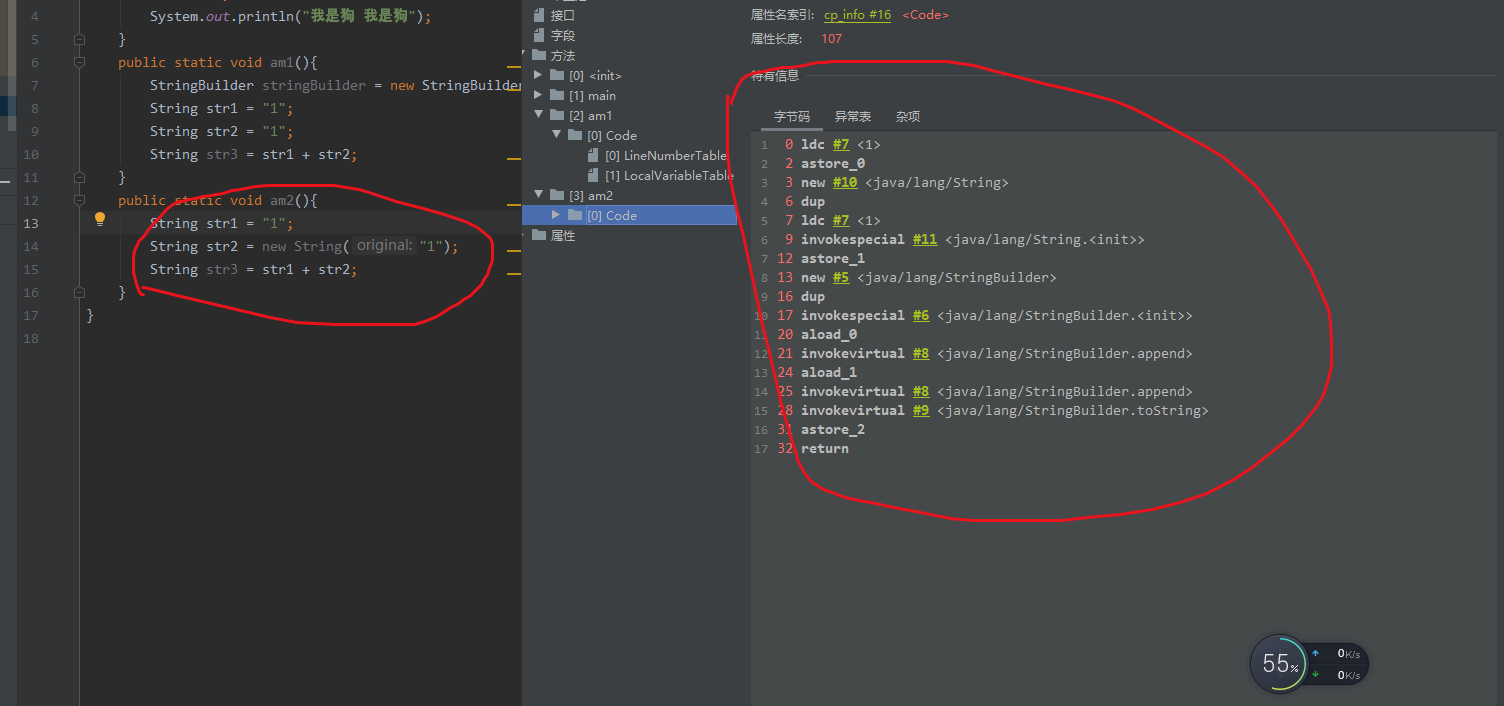1504x706 pixels.
Task: Collapse the [2] am1 method node
Action: click(x=538, y=115)
